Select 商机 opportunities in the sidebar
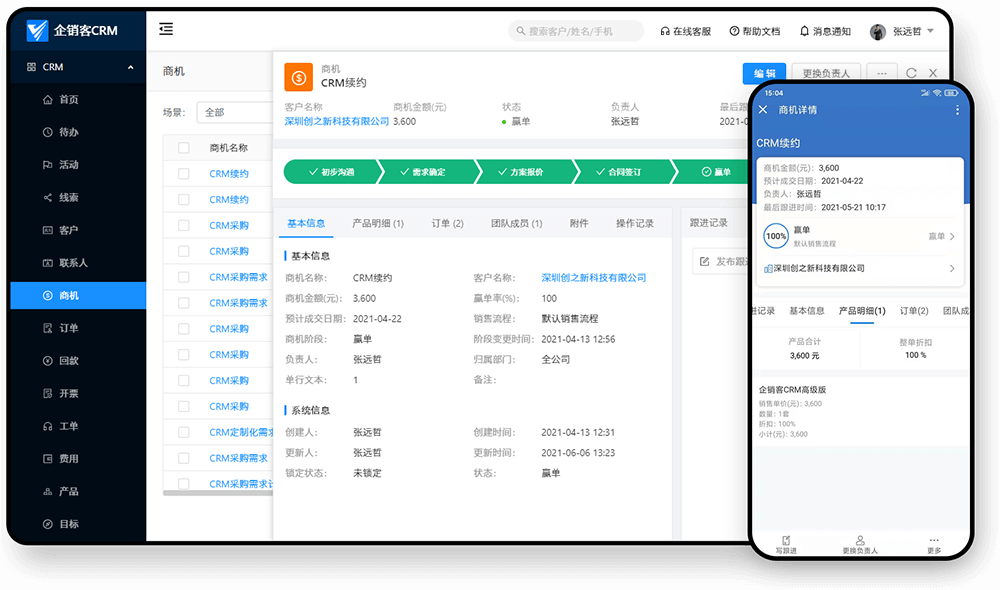Viewport: 1000px width, 590px height. click(x=78, y=295)
